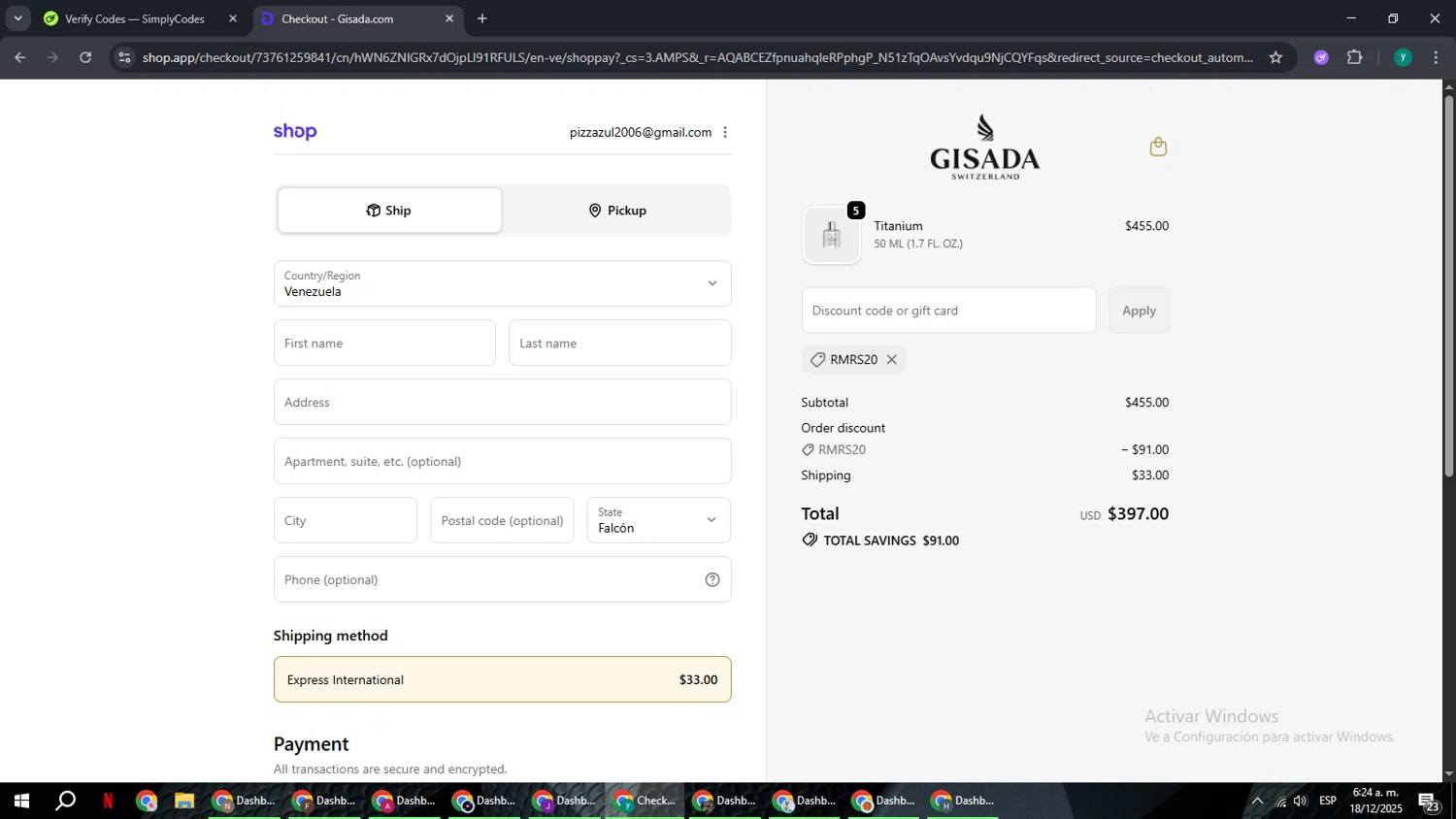Close the Checkout Gisada.com tab
The image size is (1456, 819).
point(449,18)
